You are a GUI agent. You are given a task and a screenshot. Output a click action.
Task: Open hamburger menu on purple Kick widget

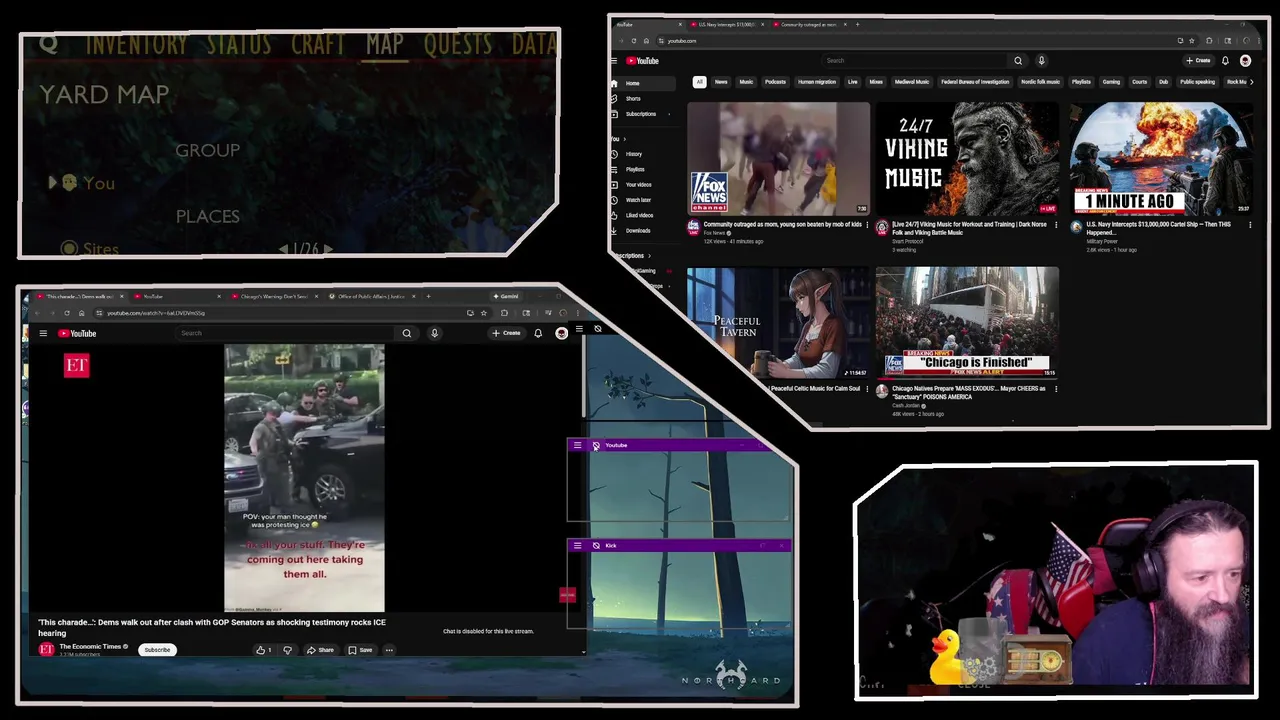(x=577, y=545)
